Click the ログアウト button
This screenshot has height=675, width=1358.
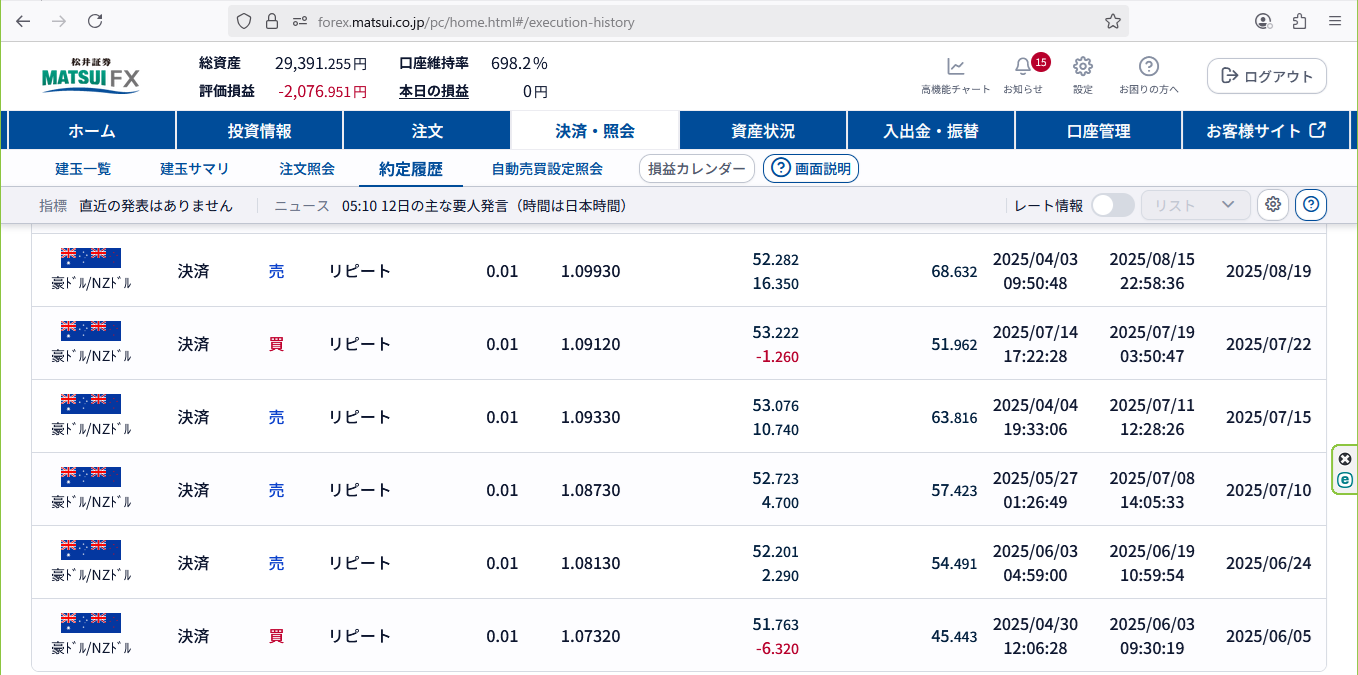tap(1267, 76)
